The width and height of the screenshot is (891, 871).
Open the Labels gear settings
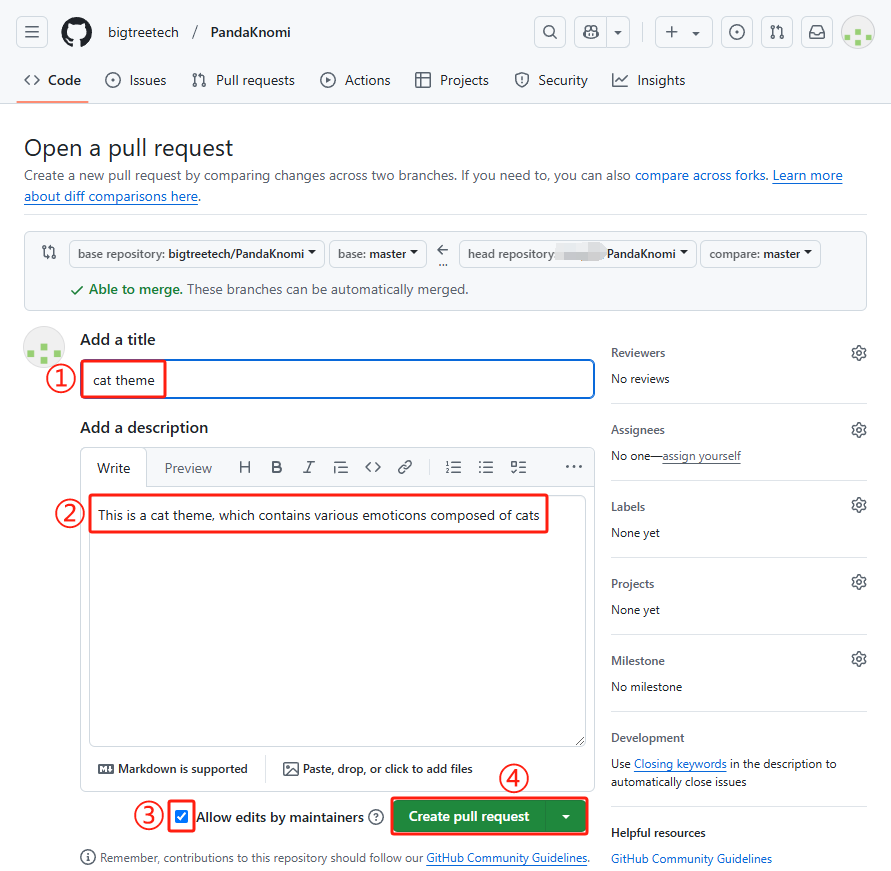[858, 507]
